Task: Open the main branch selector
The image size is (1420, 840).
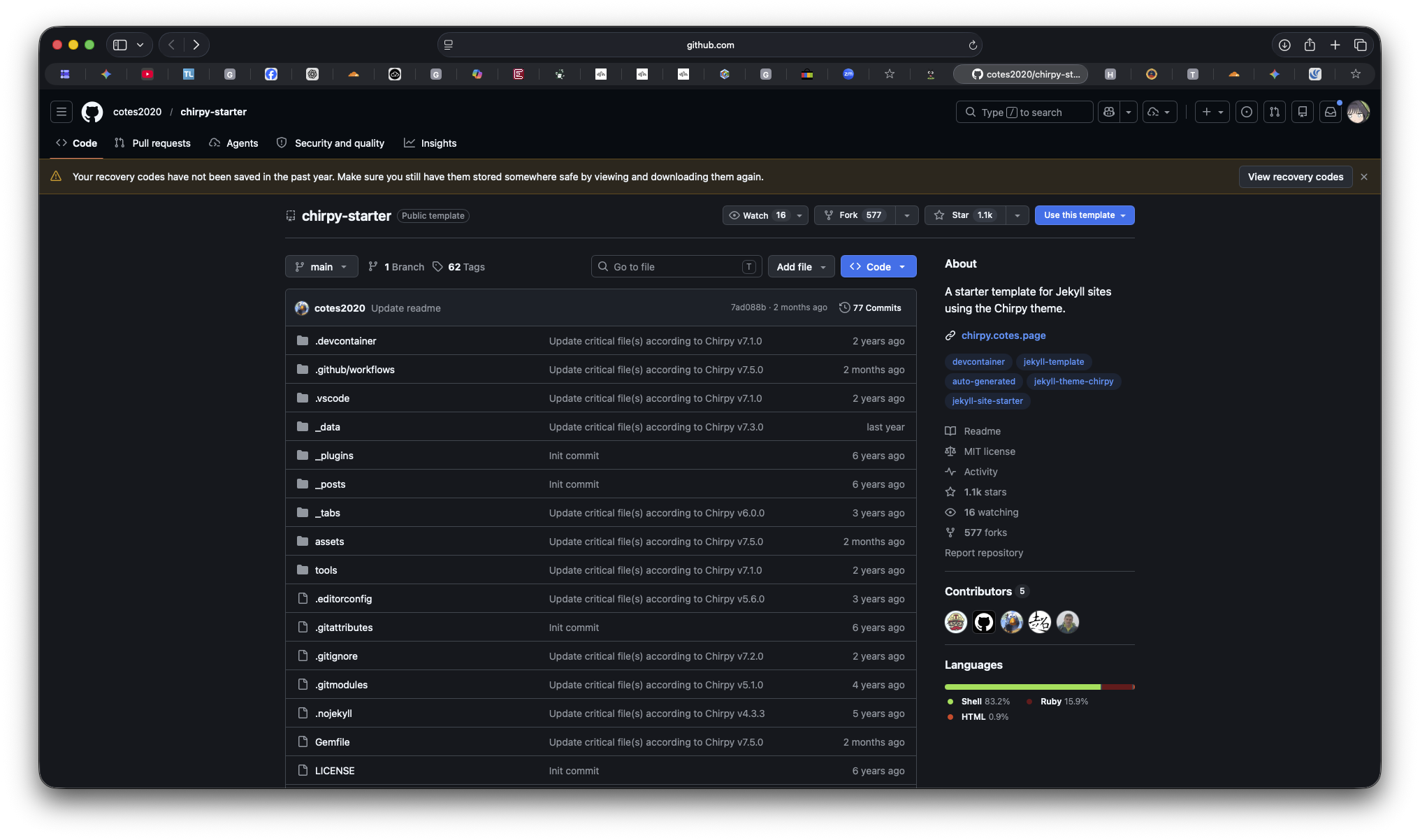Action: (x=321, y=267)
